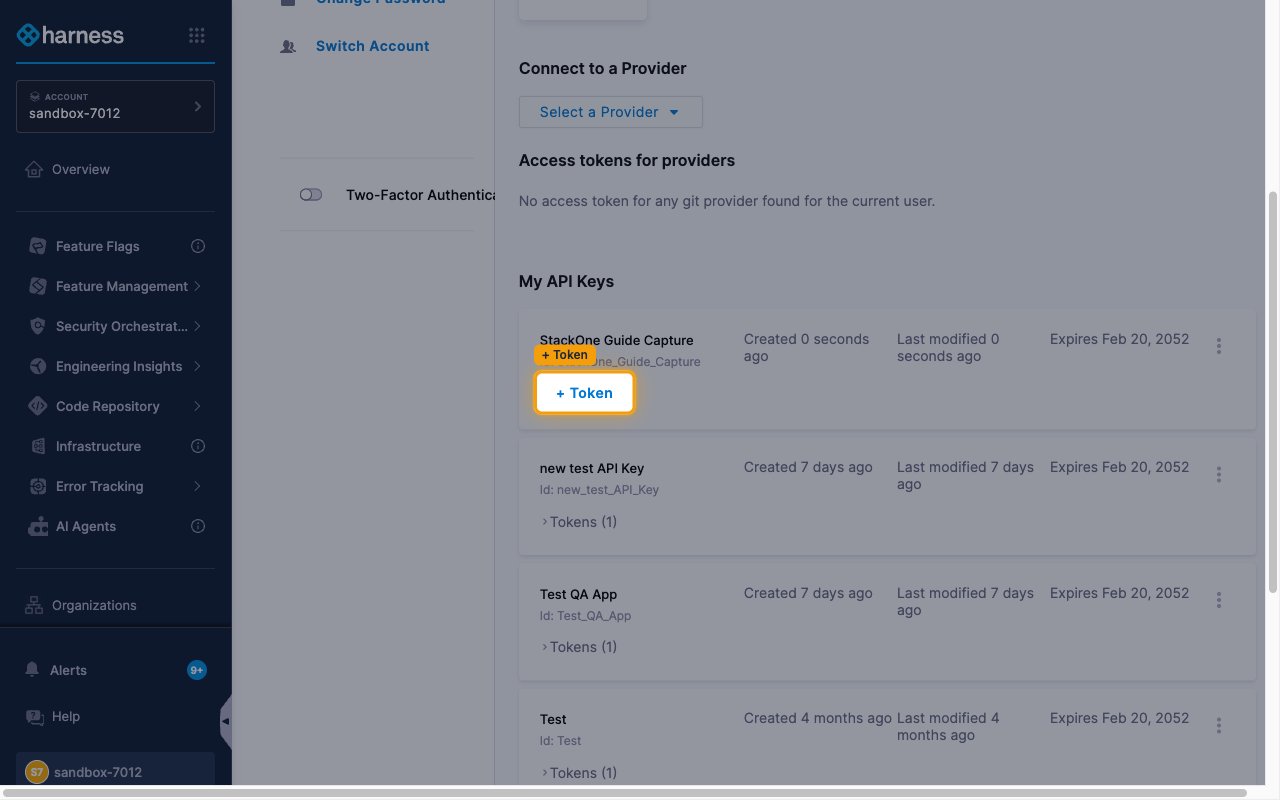
Task: Open Organizations in sidebar
Action: coord(94,605)
